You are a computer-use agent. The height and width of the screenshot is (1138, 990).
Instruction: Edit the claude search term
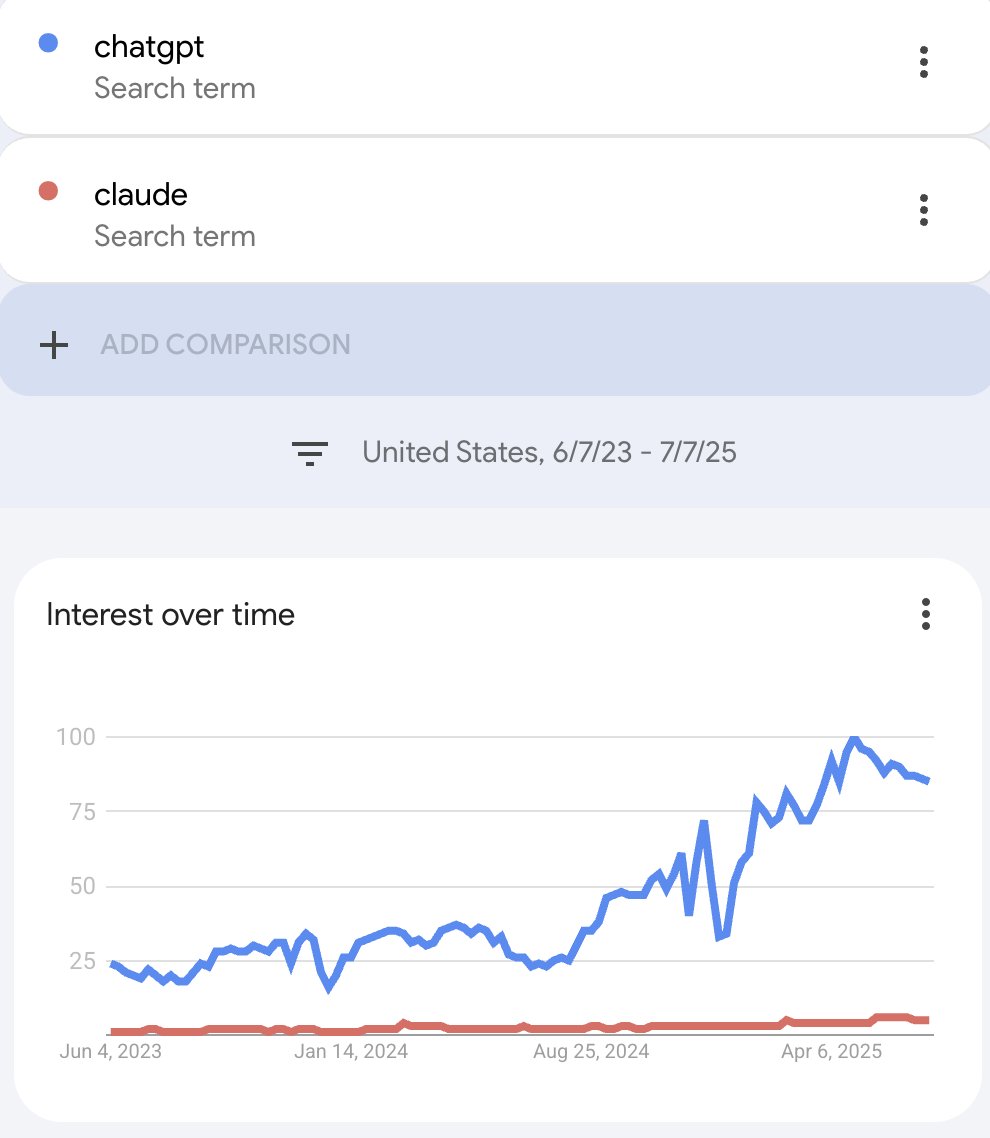coord(141,195)
